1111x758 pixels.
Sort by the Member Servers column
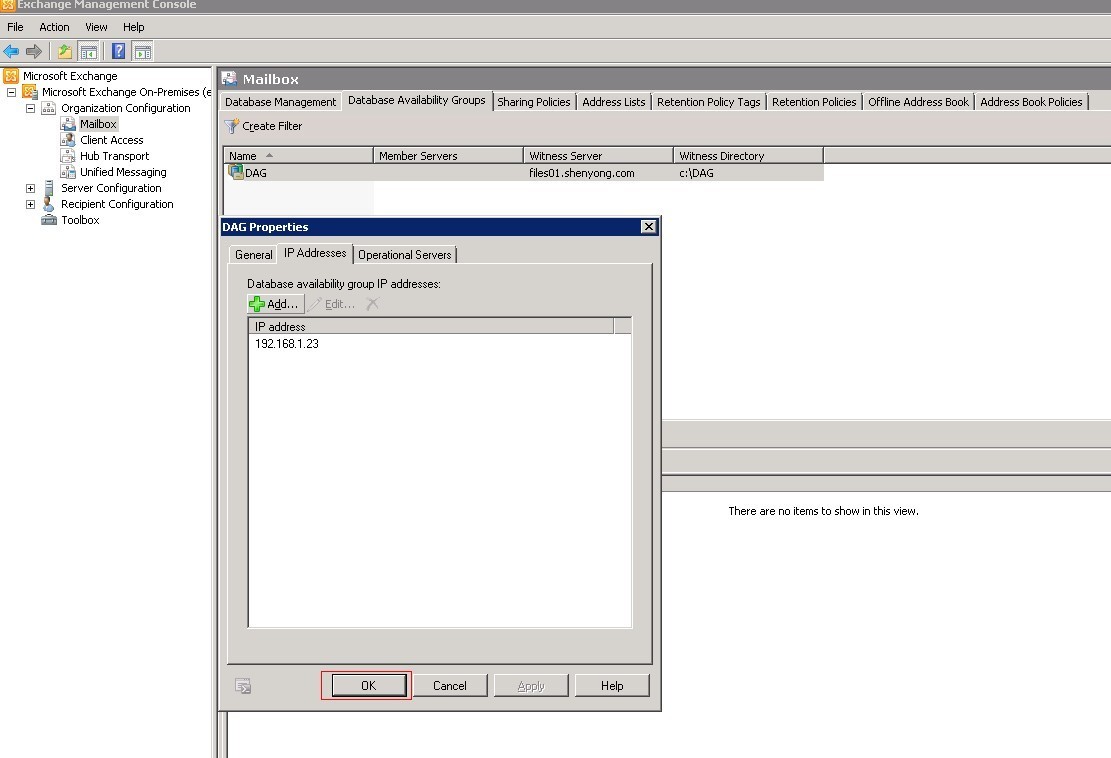click(x=449, y=156)
